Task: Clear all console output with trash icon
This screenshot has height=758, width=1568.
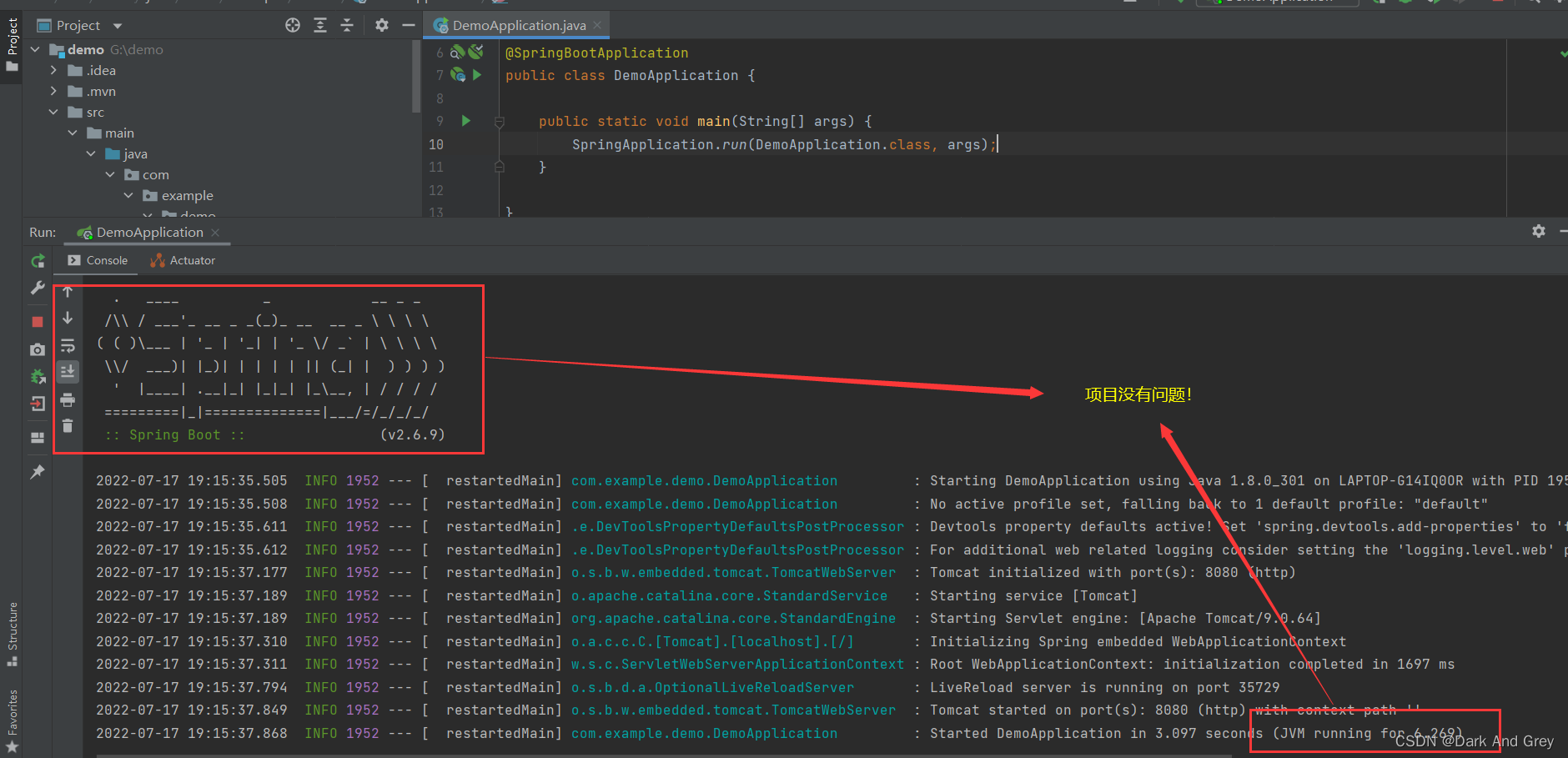Action: click(x=68, y=426)
